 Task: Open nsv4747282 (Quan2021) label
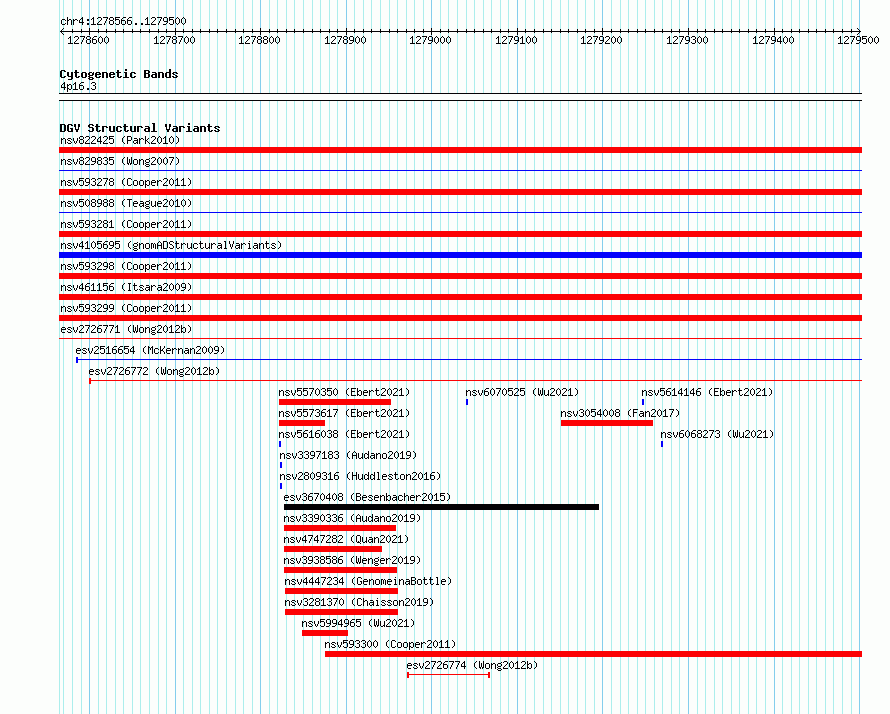[x=346, y=539]
